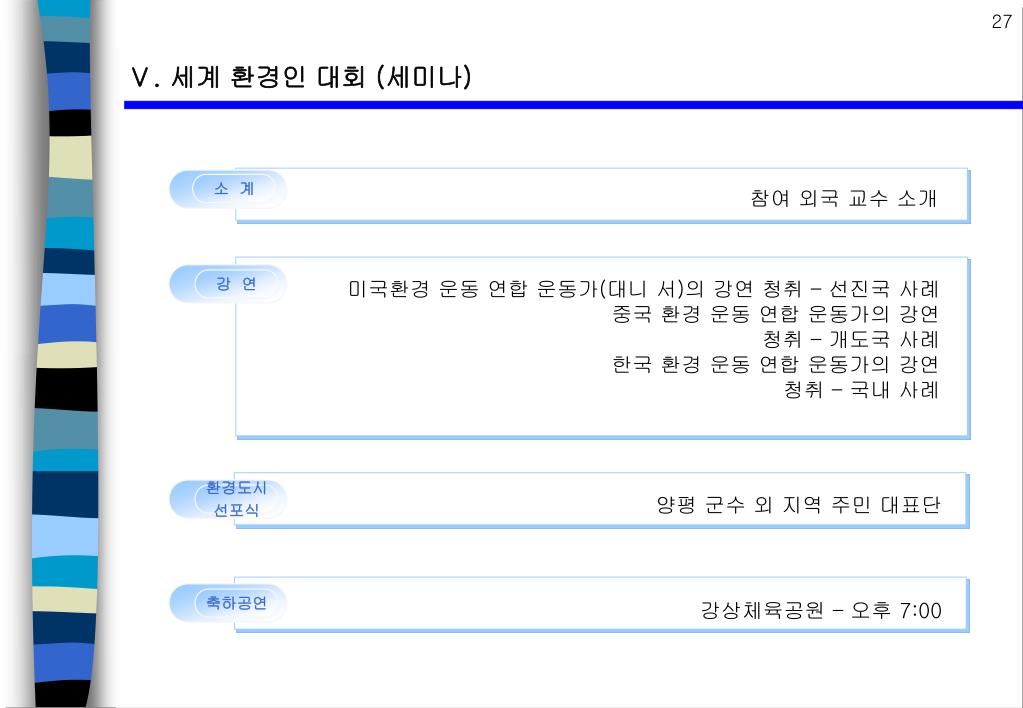Click the line mentioning 대니 서 lecture

[643, 288]
